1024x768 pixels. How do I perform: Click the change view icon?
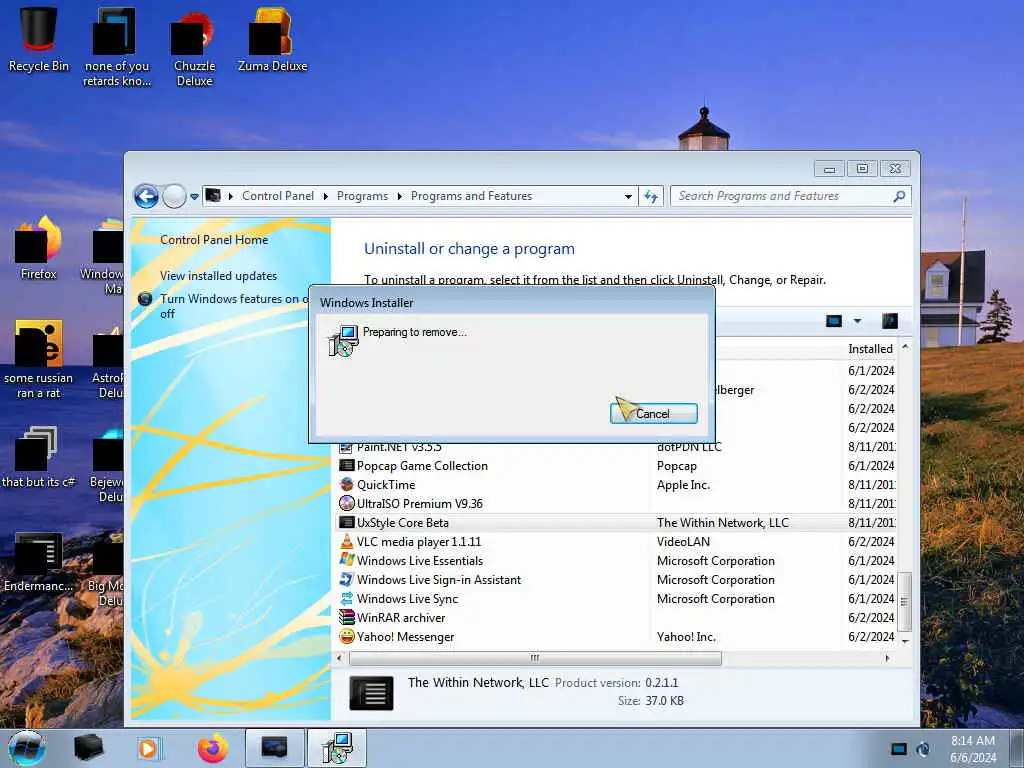834,321
